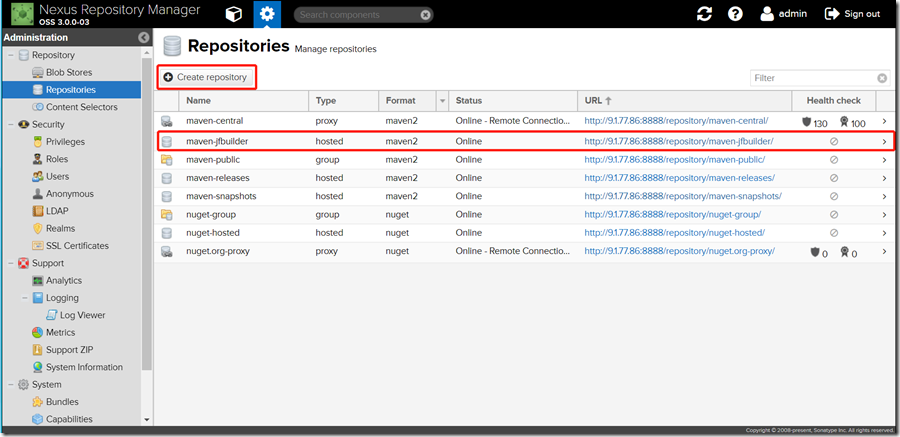Clear the component search field

(425, 15)
